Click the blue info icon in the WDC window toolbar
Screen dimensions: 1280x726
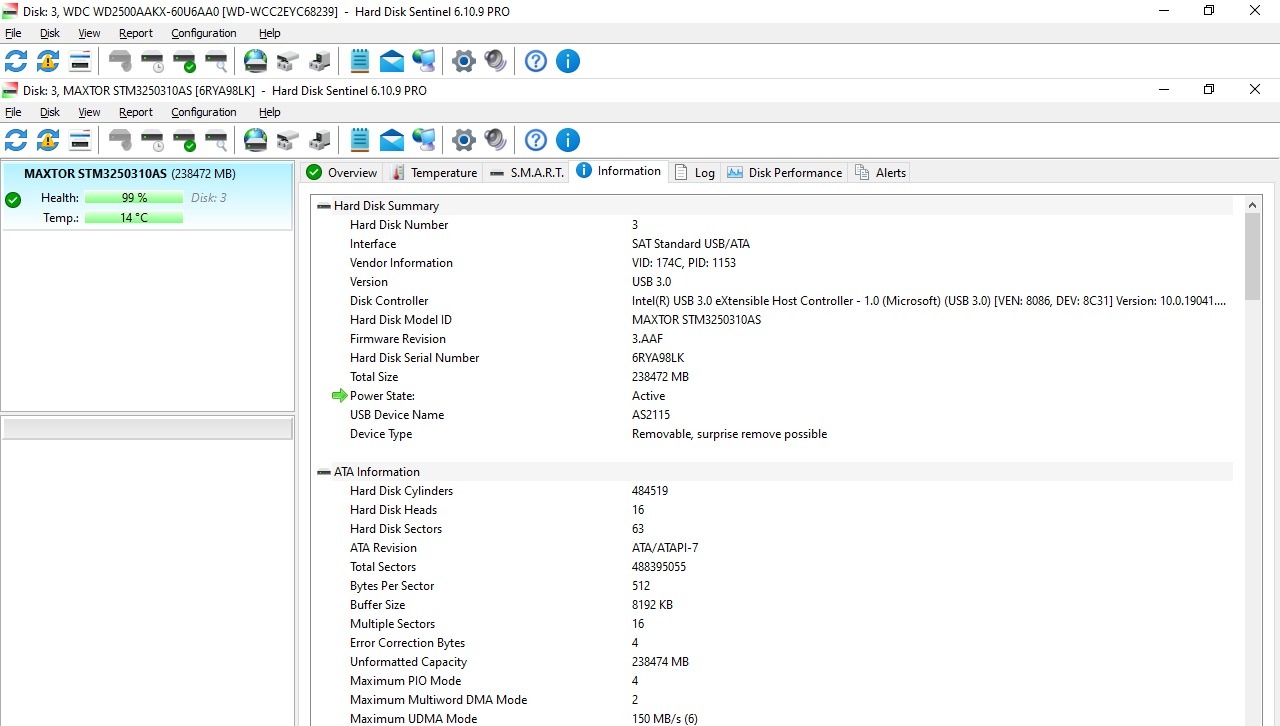(568, 62)
